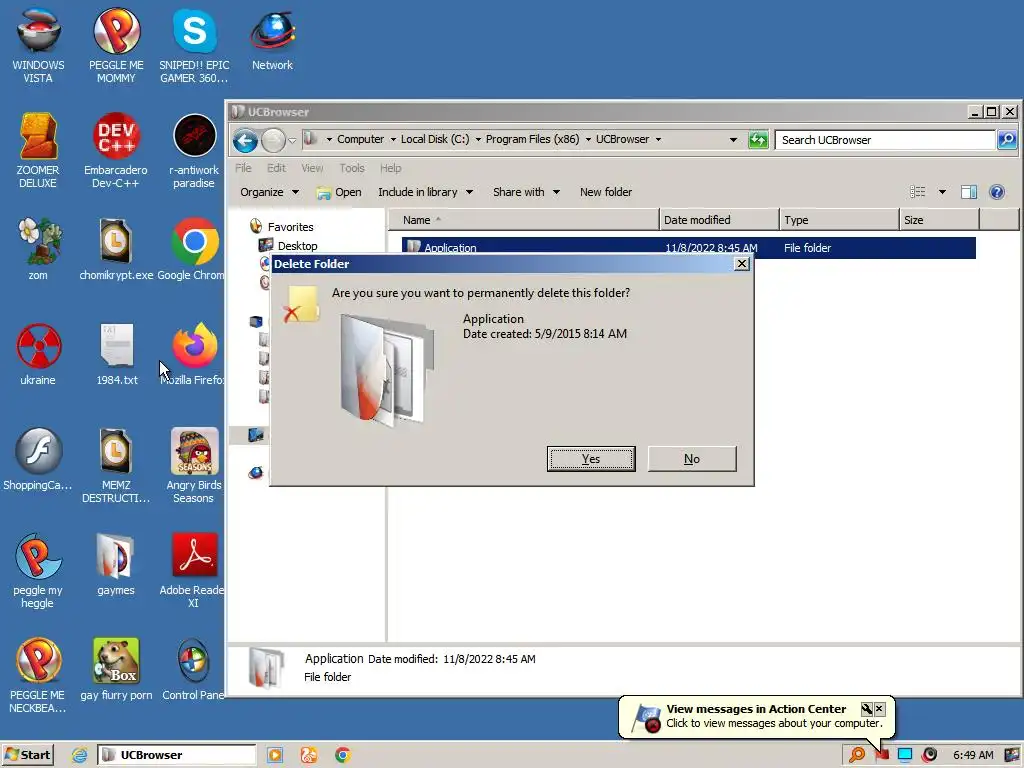Image resolution: width=1024 pixels, height=768 pixels.
Task: Click the Back arrow in UCBrowser window
Action: [x=246, y=140]
